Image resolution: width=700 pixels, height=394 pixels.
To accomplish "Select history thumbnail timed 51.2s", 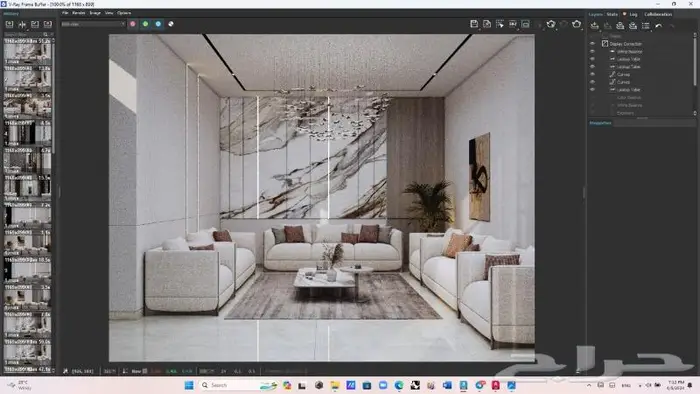I will [27, 51].
